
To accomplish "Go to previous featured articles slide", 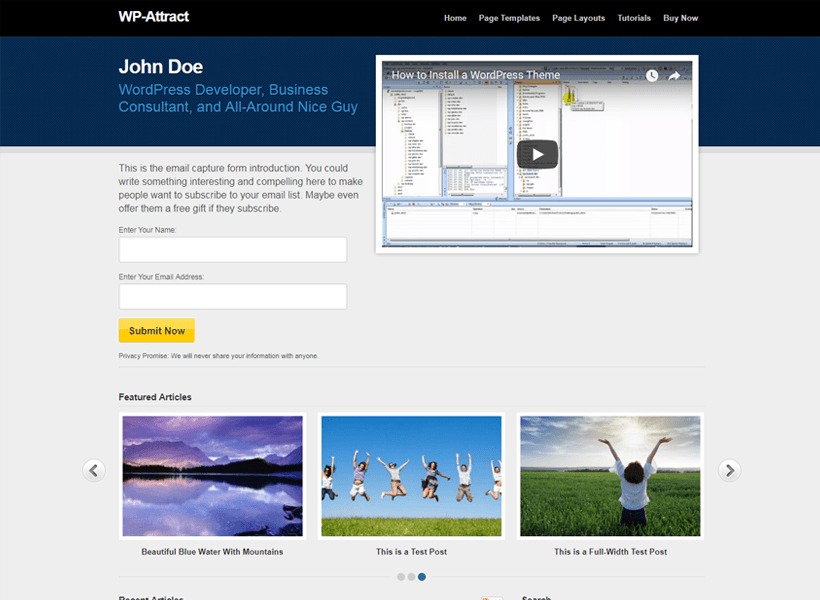I will click(94, 470).
